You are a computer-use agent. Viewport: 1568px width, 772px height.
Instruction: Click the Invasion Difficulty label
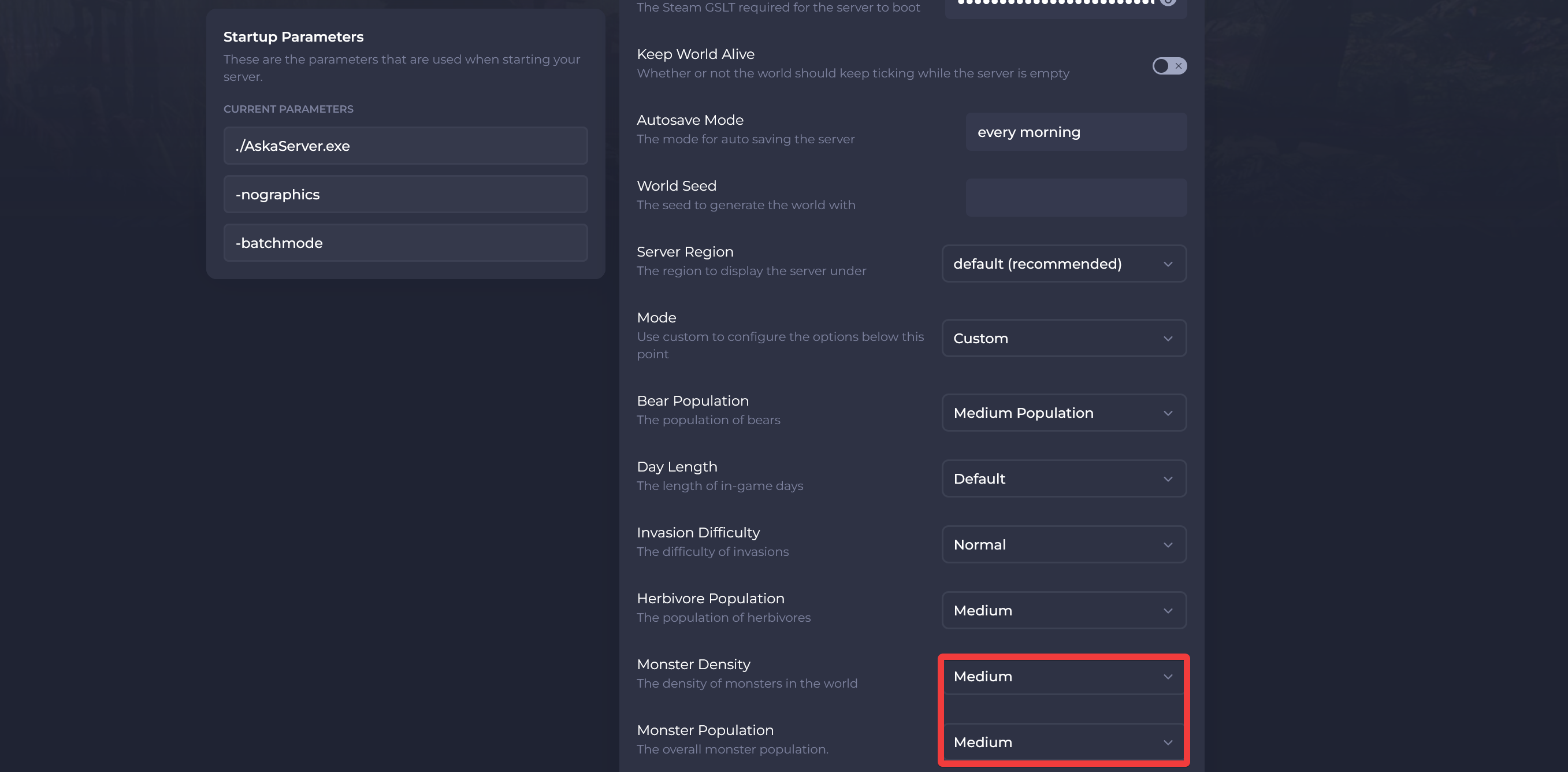(x=698, y=533)
